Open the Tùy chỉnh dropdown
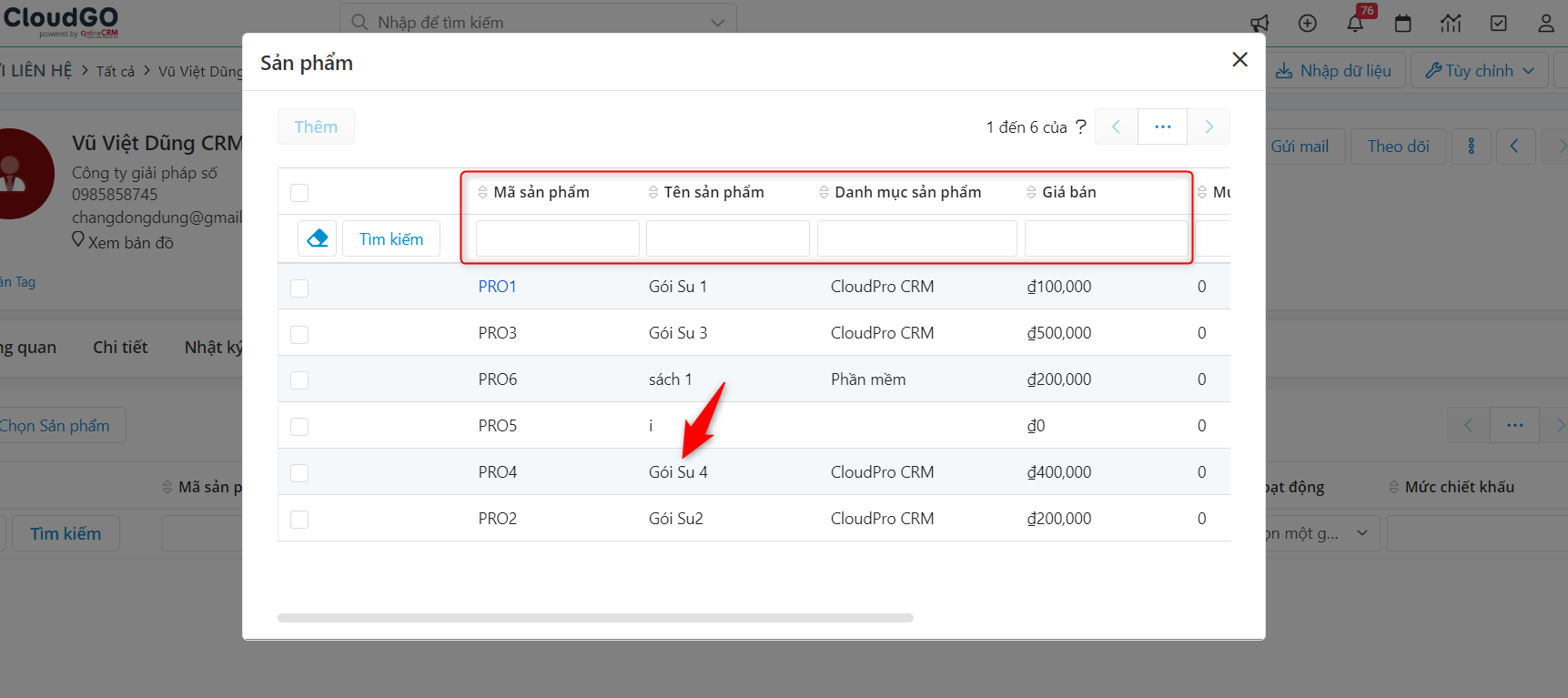The image size is (1568, 698). tap(1479, 70)
